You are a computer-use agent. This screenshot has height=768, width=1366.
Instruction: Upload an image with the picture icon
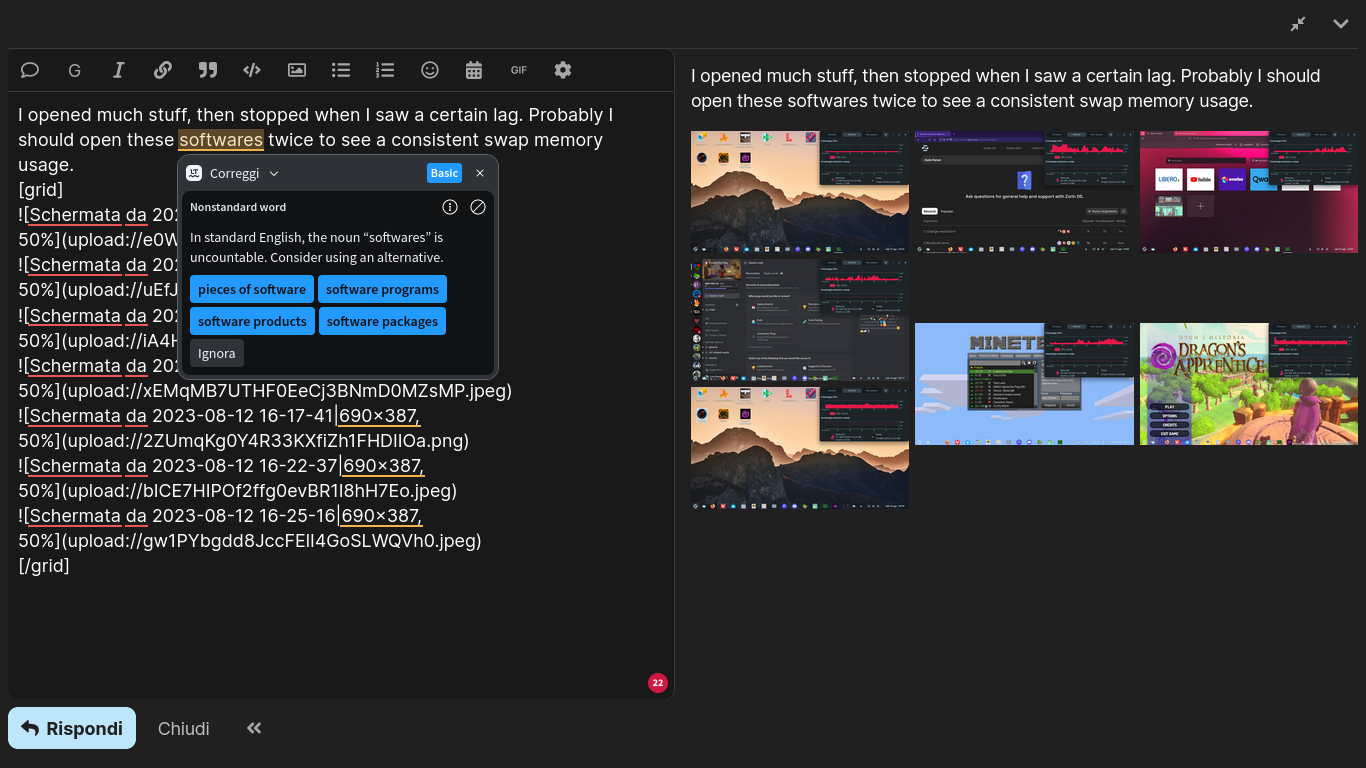click(297, 70)
